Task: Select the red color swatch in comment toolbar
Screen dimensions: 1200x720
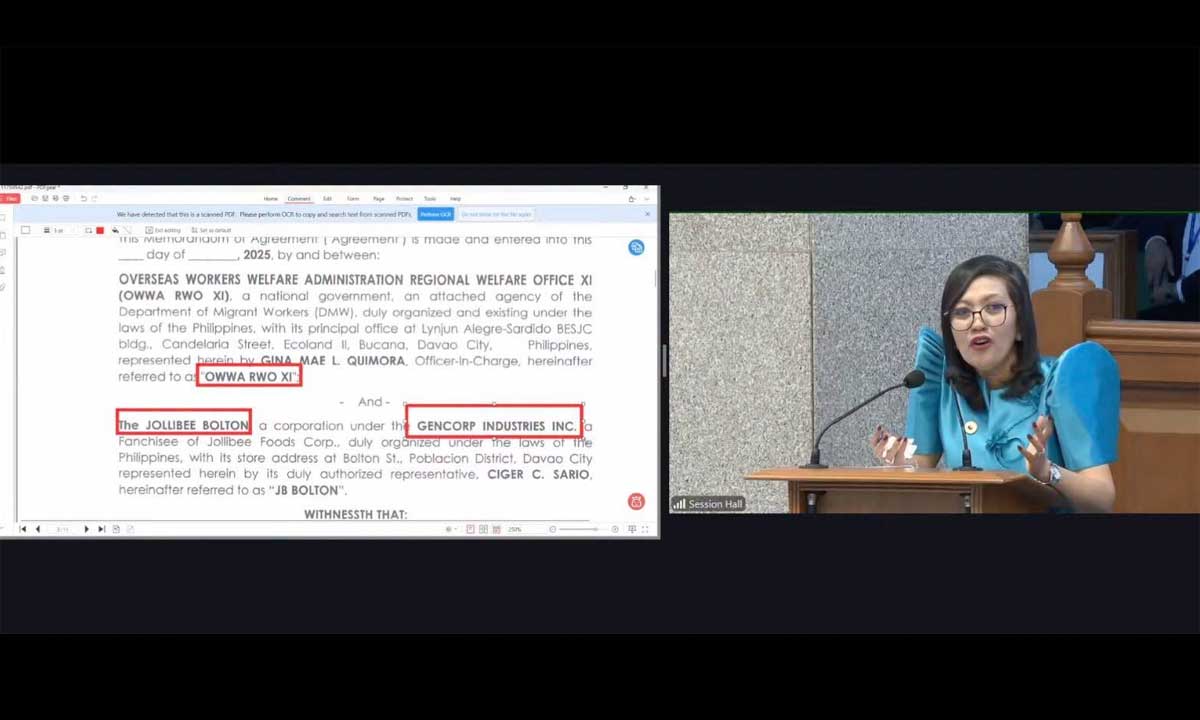Action: pyautogui.click(x=100, y=230)
